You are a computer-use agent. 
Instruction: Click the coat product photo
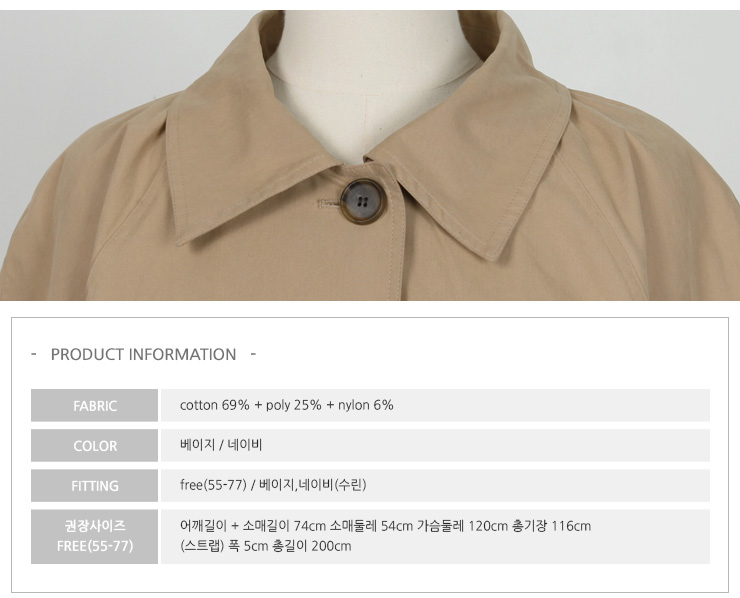point(370,155)
